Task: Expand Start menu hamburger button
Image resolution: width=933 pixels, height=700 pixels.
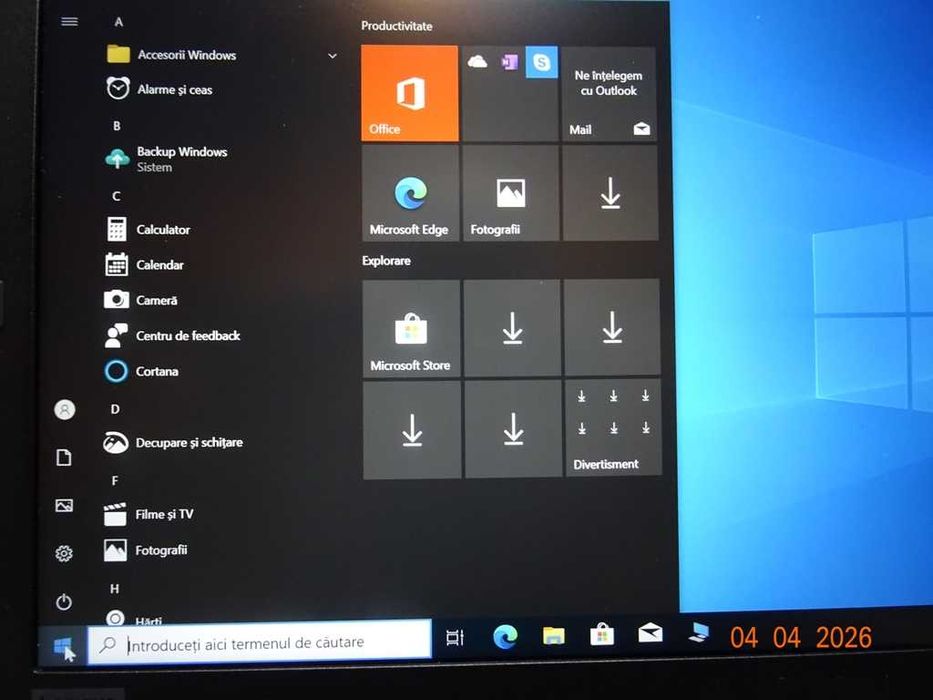Action: [70, 21]
